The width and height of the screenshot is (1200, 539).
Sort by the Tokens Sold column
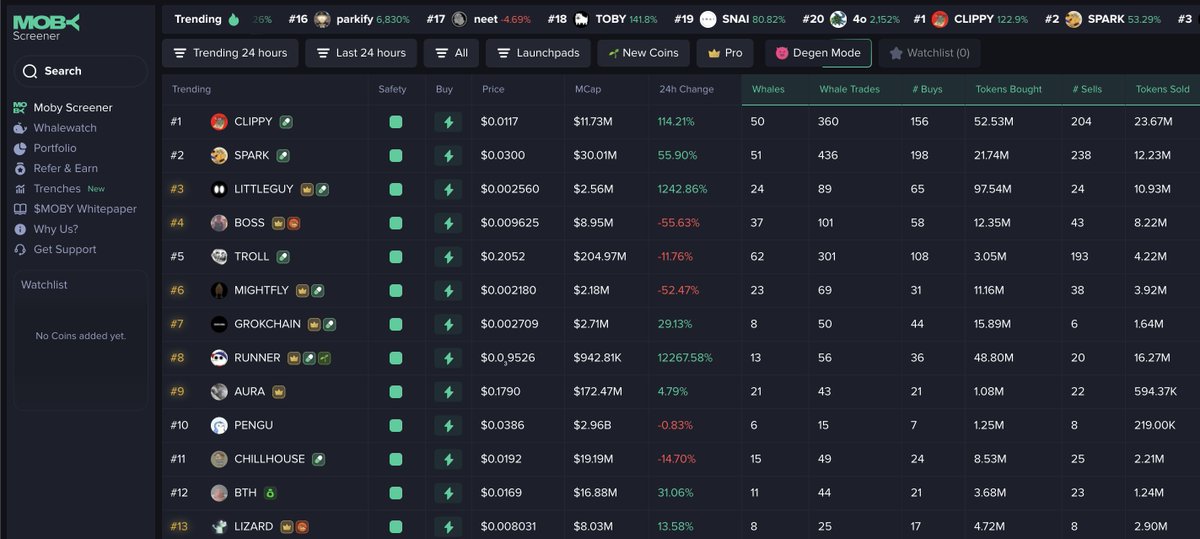coord(1163,89)
